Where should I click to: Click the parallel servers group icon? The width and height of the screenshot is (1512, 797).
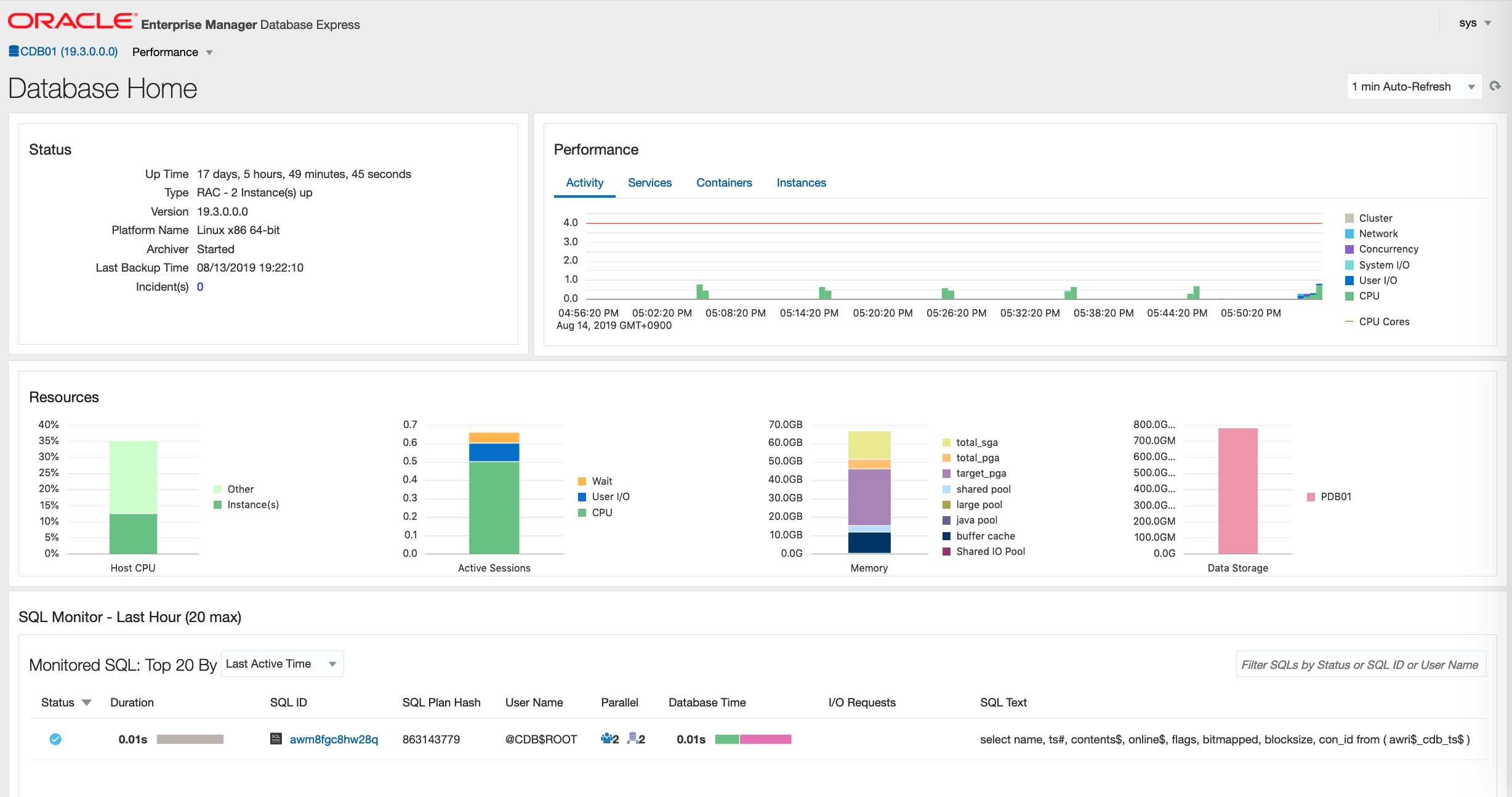(606, 738)
